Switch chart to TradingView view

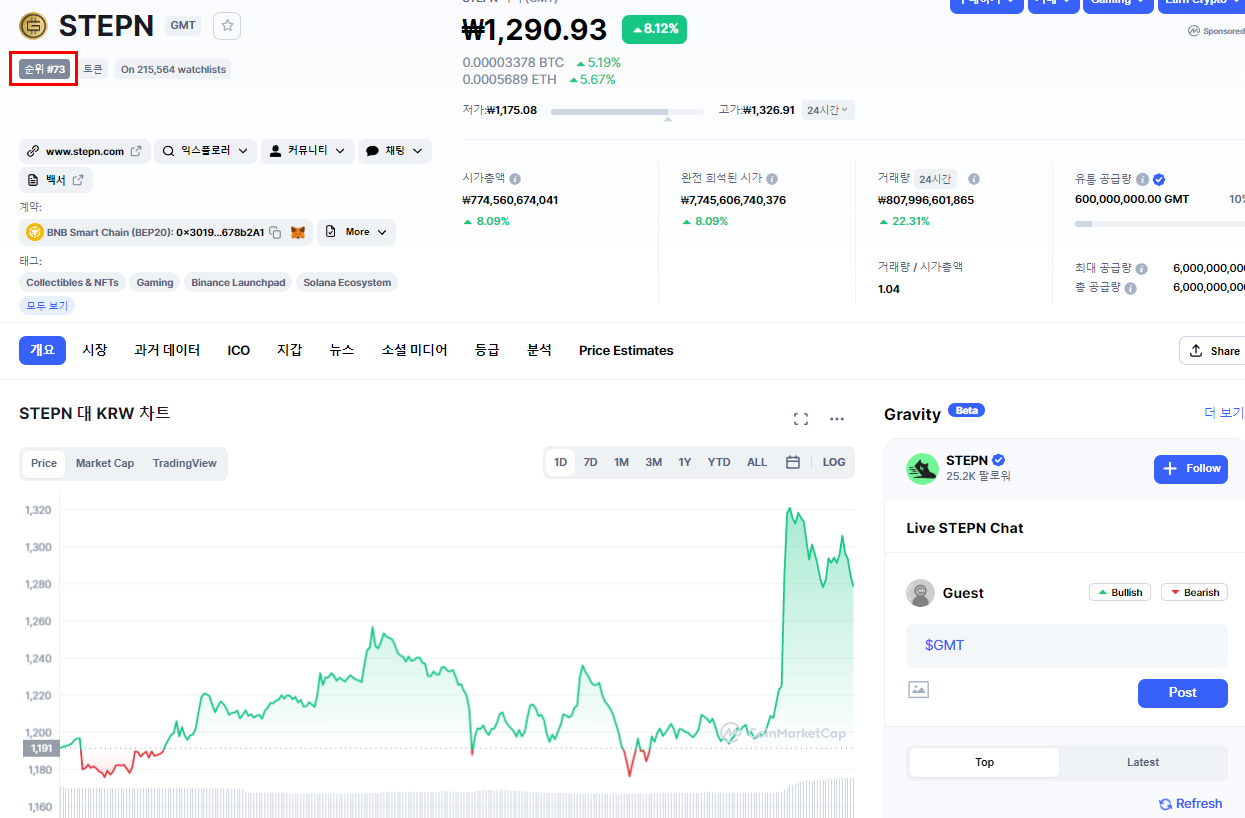185,463
